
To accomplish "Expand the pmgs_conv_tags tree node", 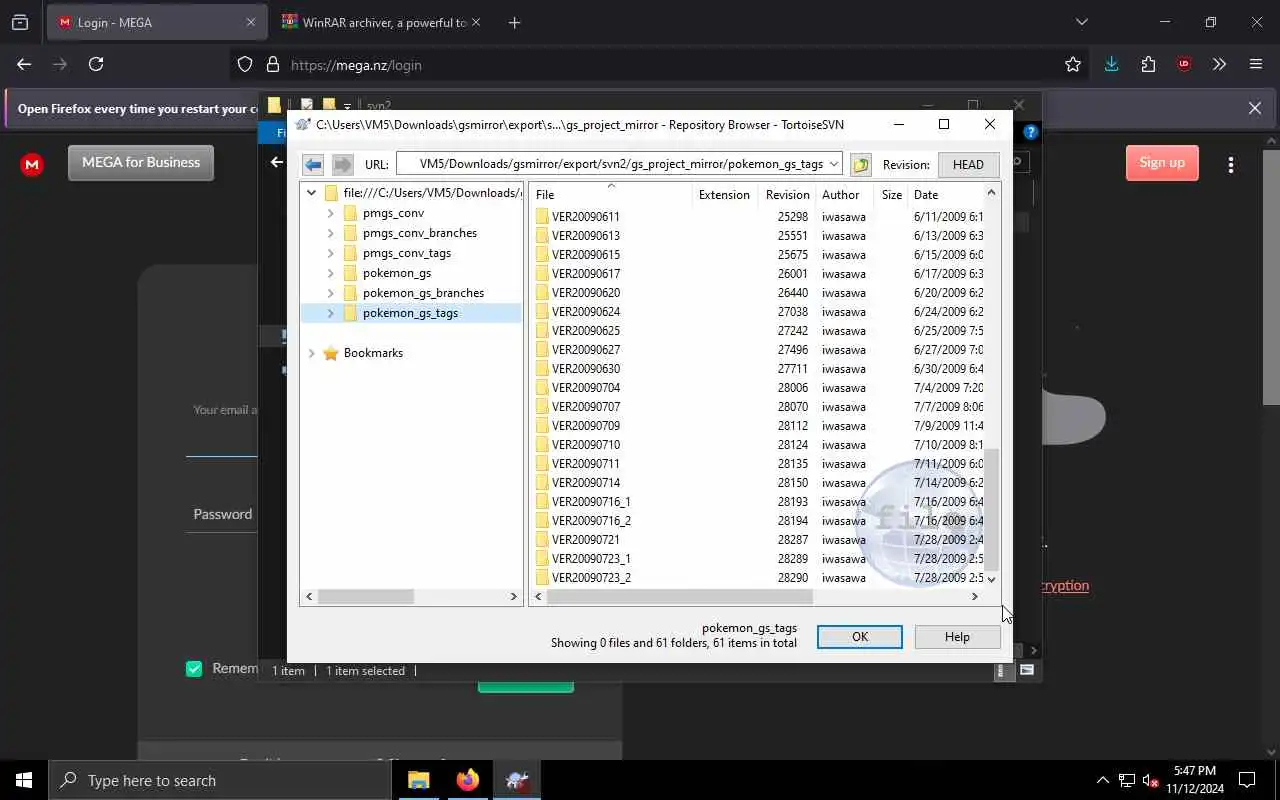I will (x=330, y=253).
